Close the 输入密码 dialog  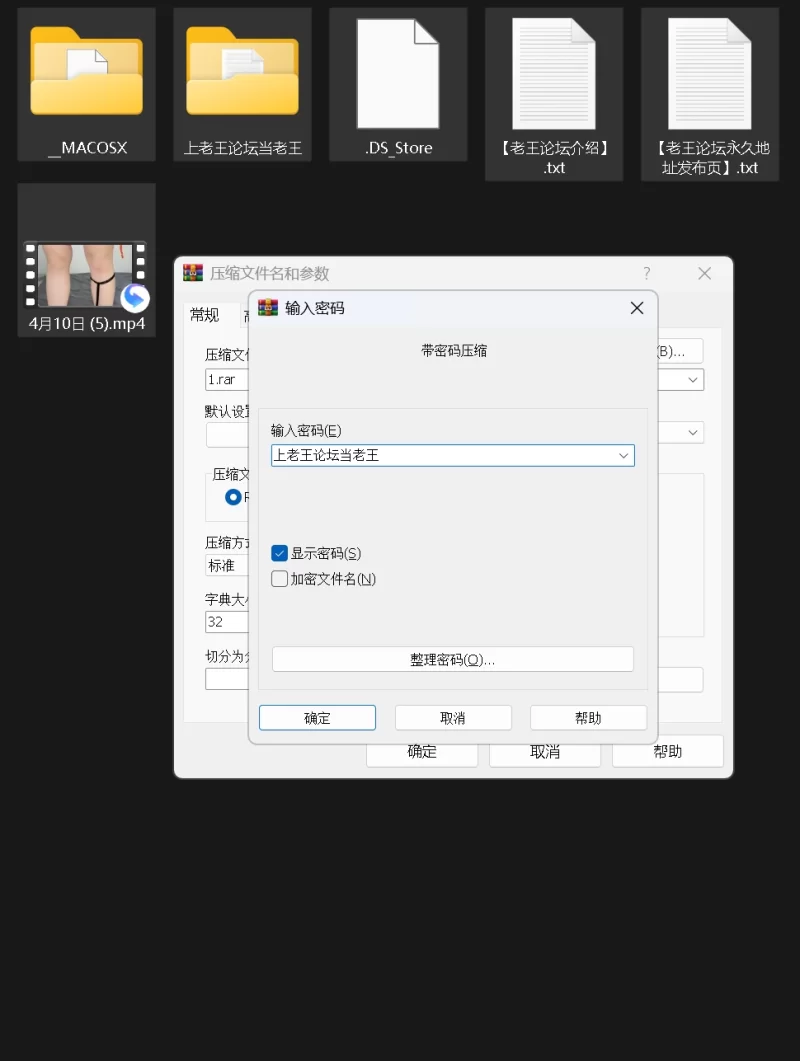637,308
